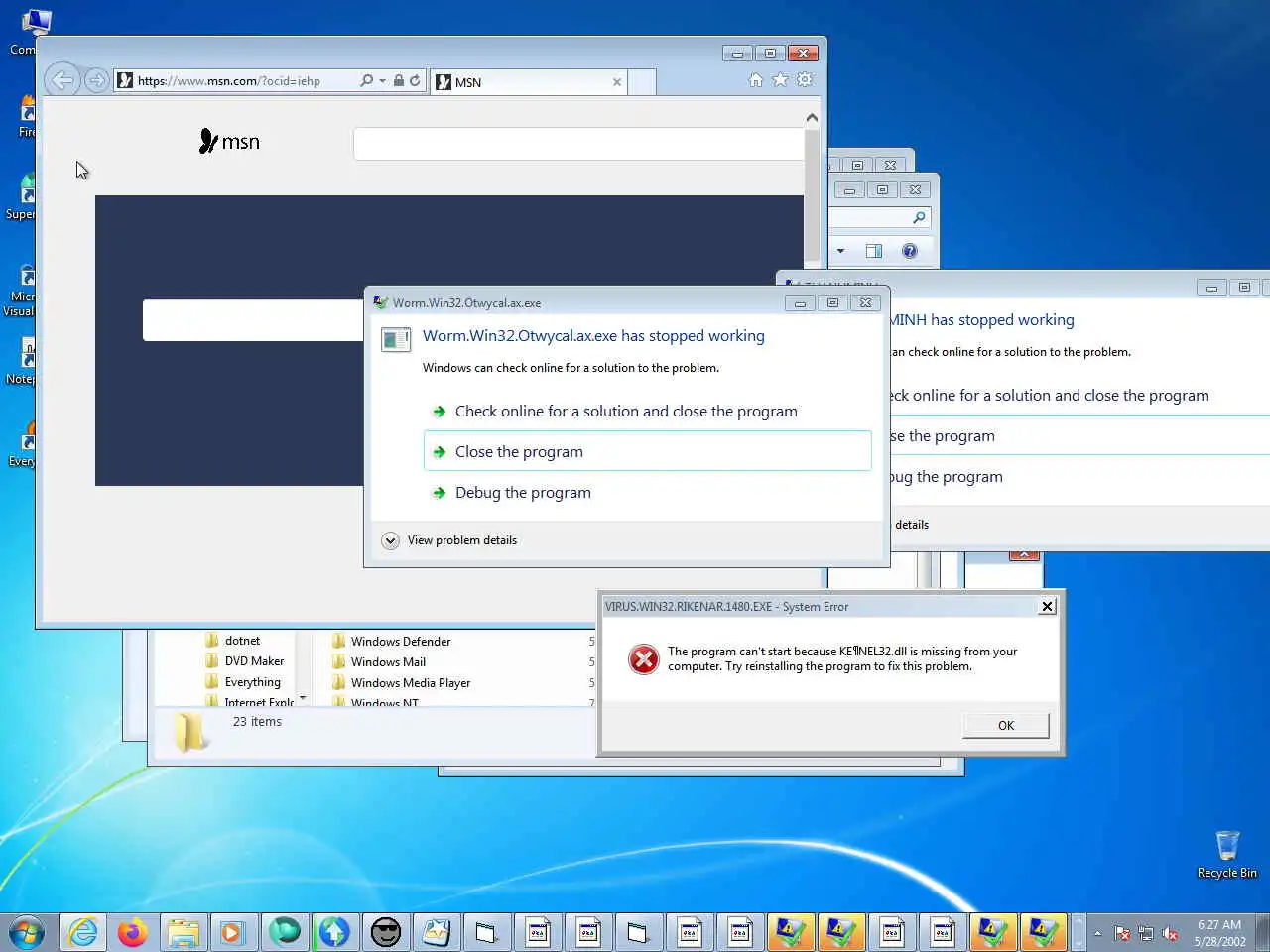Click large folder icon in details pane
This screenshot has width=1270, height=952.
190,732
